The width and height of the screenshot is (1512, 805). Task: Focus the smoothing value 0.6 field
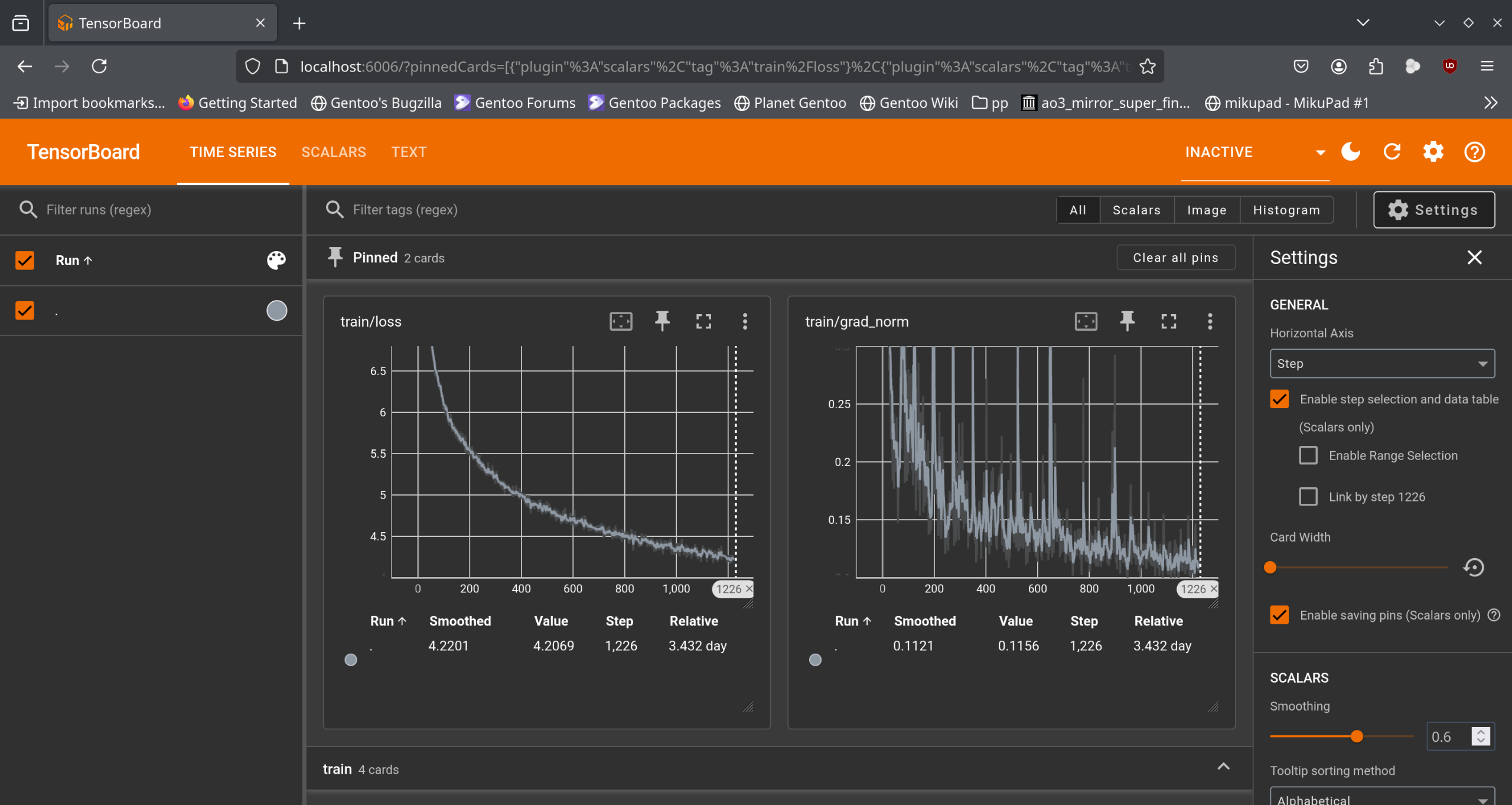pos(1448,736)
